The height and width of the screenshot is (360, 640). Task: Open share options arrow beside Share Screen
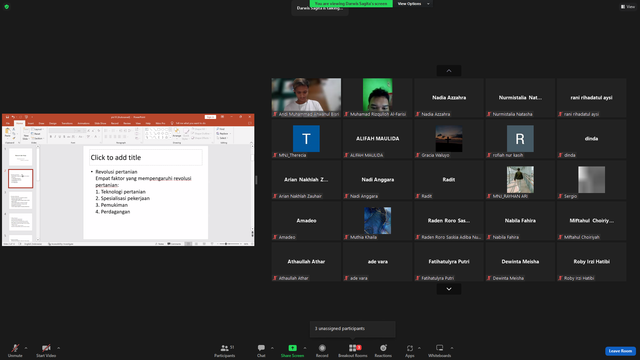tap(304, 348)
